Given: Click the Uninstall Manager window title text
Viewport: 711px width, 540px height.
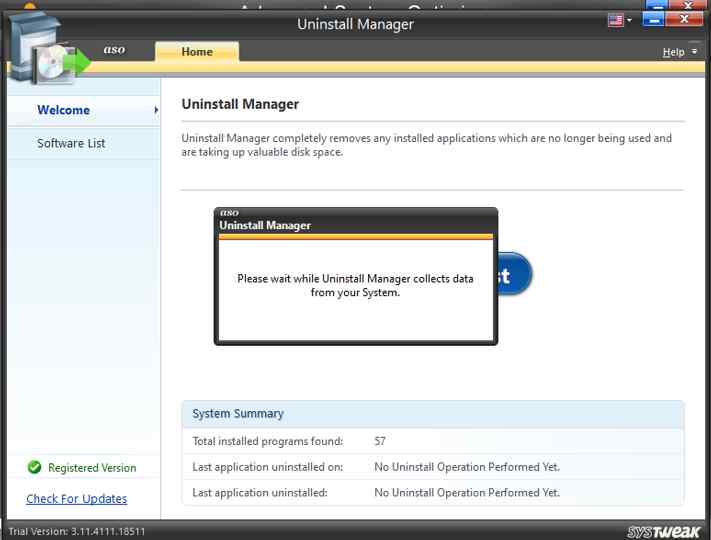Looking at the screenshot, I should tap(356, 24).
